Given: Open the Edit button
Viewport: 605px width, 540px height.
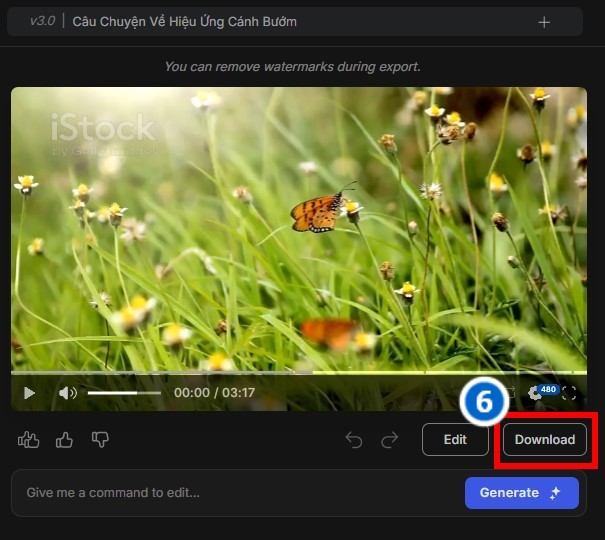Looking at the screenshot, I should click(x=455, y=439).
